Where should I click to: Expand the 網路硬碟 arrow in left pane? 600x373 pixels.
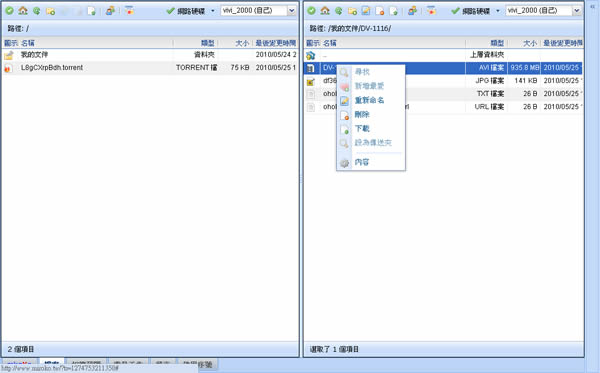[x=213, y=11]
